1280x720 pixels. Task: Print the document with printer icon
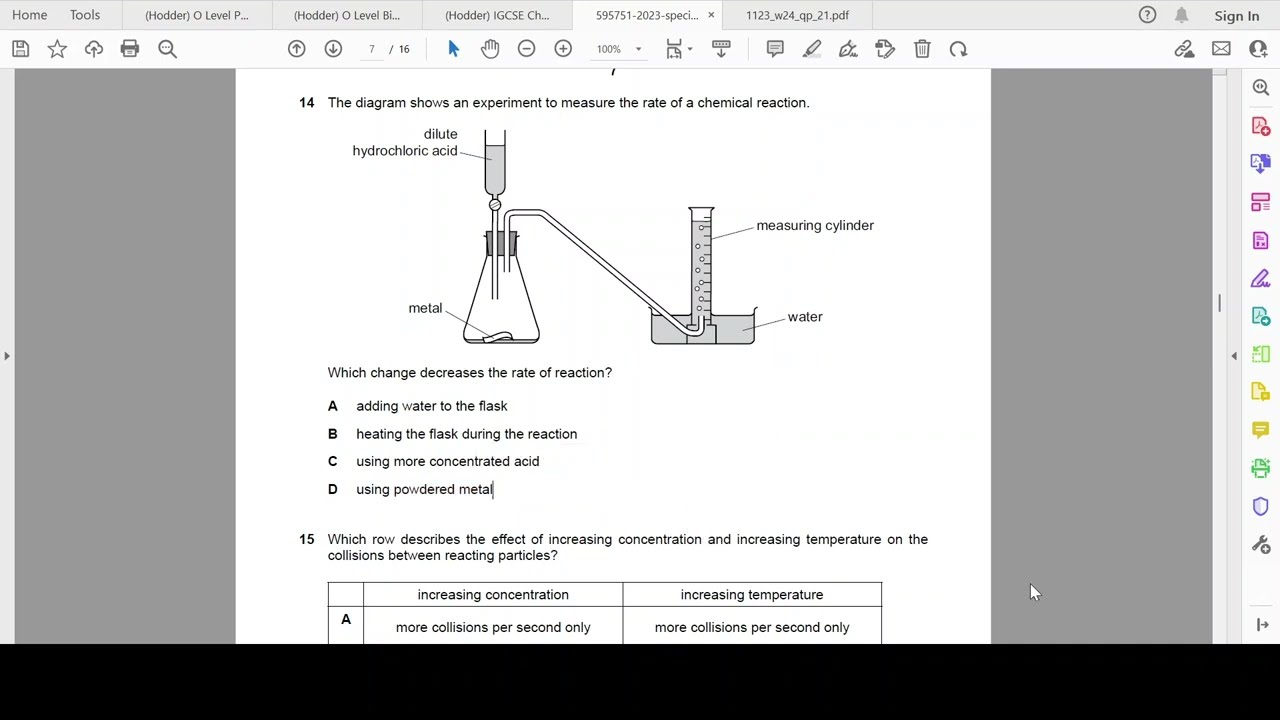click(130, 49)
